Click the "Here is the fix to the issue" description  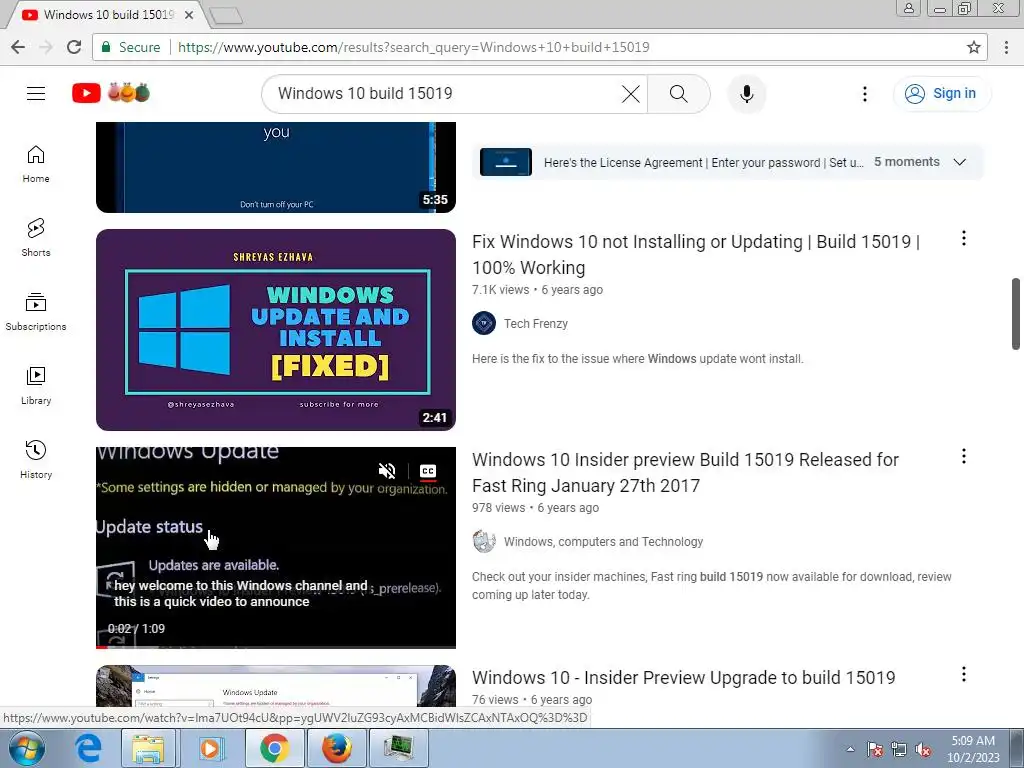(x=637, y=359)
